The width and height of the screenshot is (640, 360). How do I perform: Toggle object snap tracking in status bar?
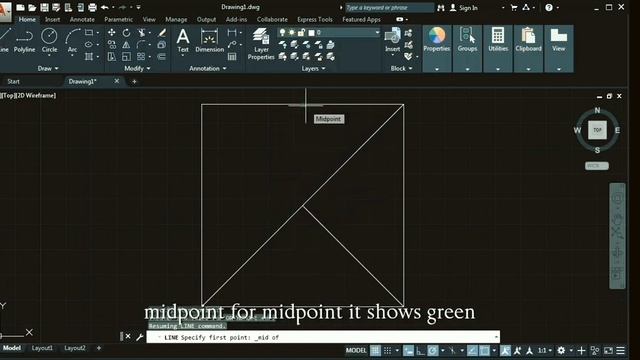click(472, 350)
